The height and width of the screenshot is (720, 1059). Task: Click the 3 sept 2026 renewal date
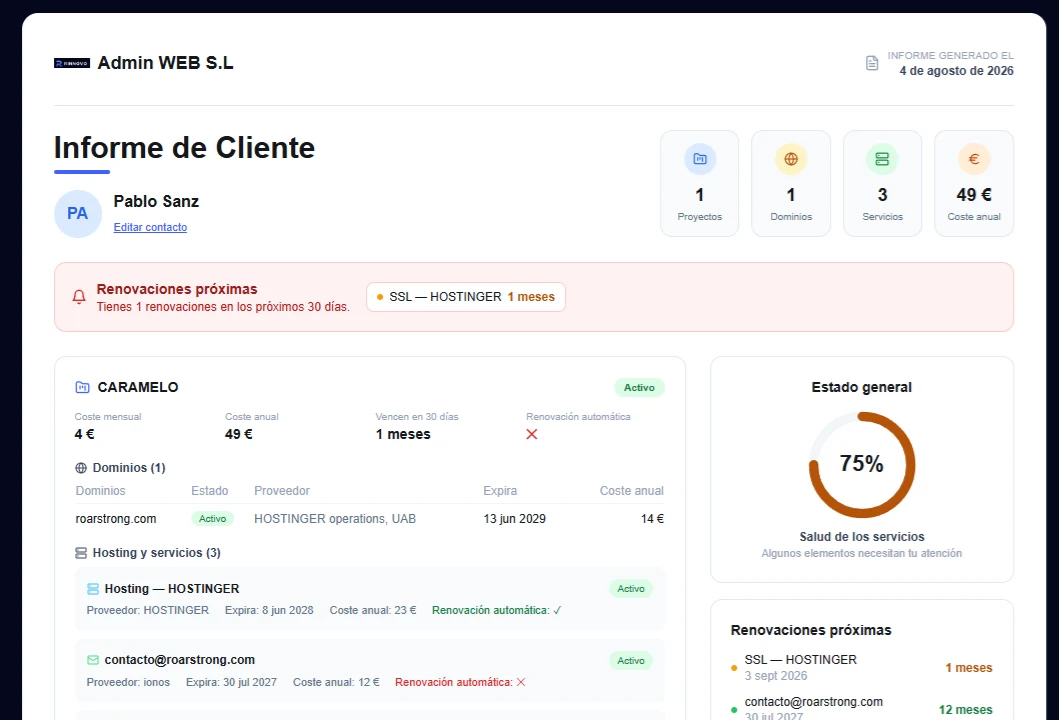(776, 676)
